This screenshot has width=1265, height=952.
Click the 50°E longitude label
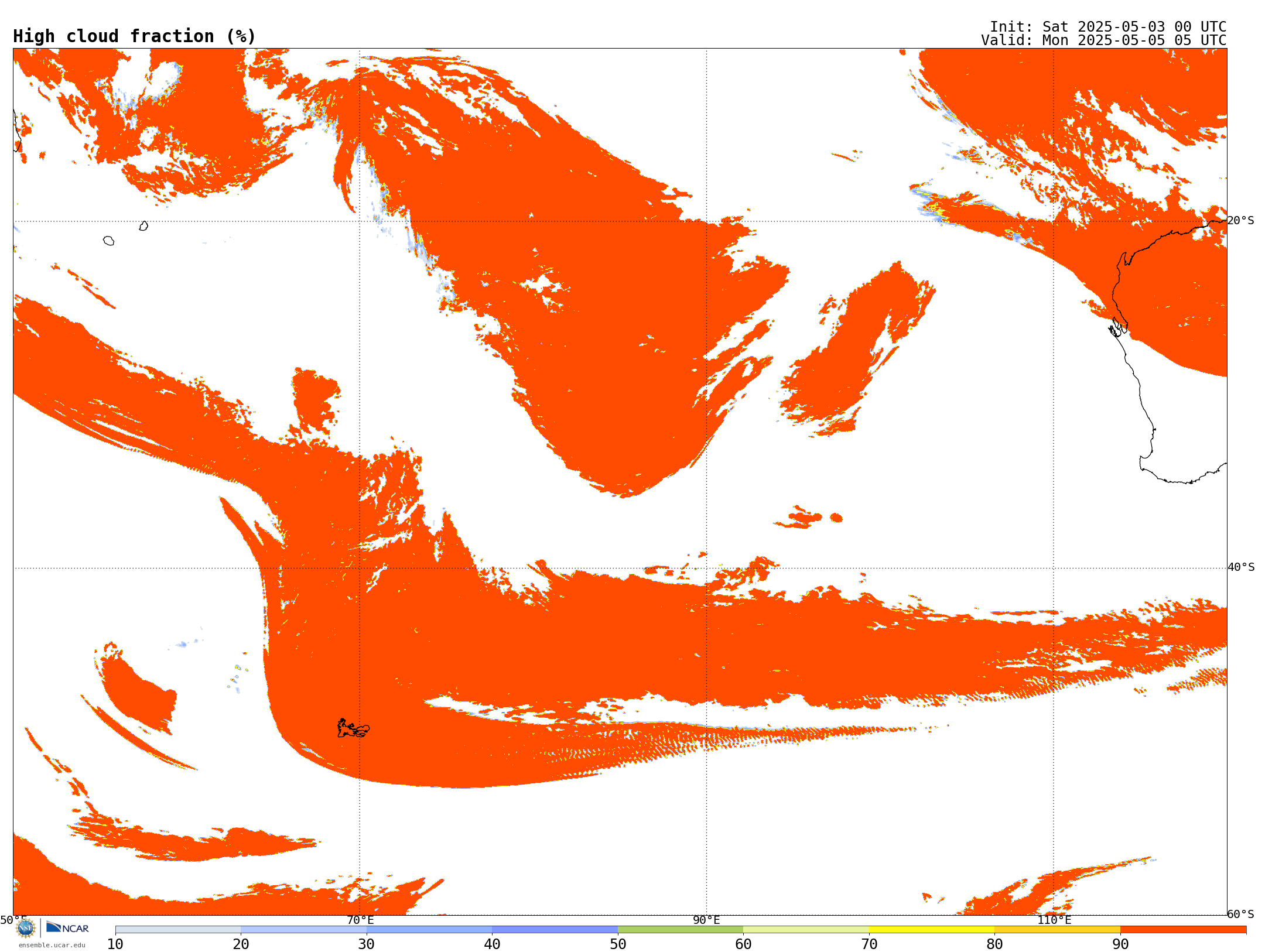13,920
